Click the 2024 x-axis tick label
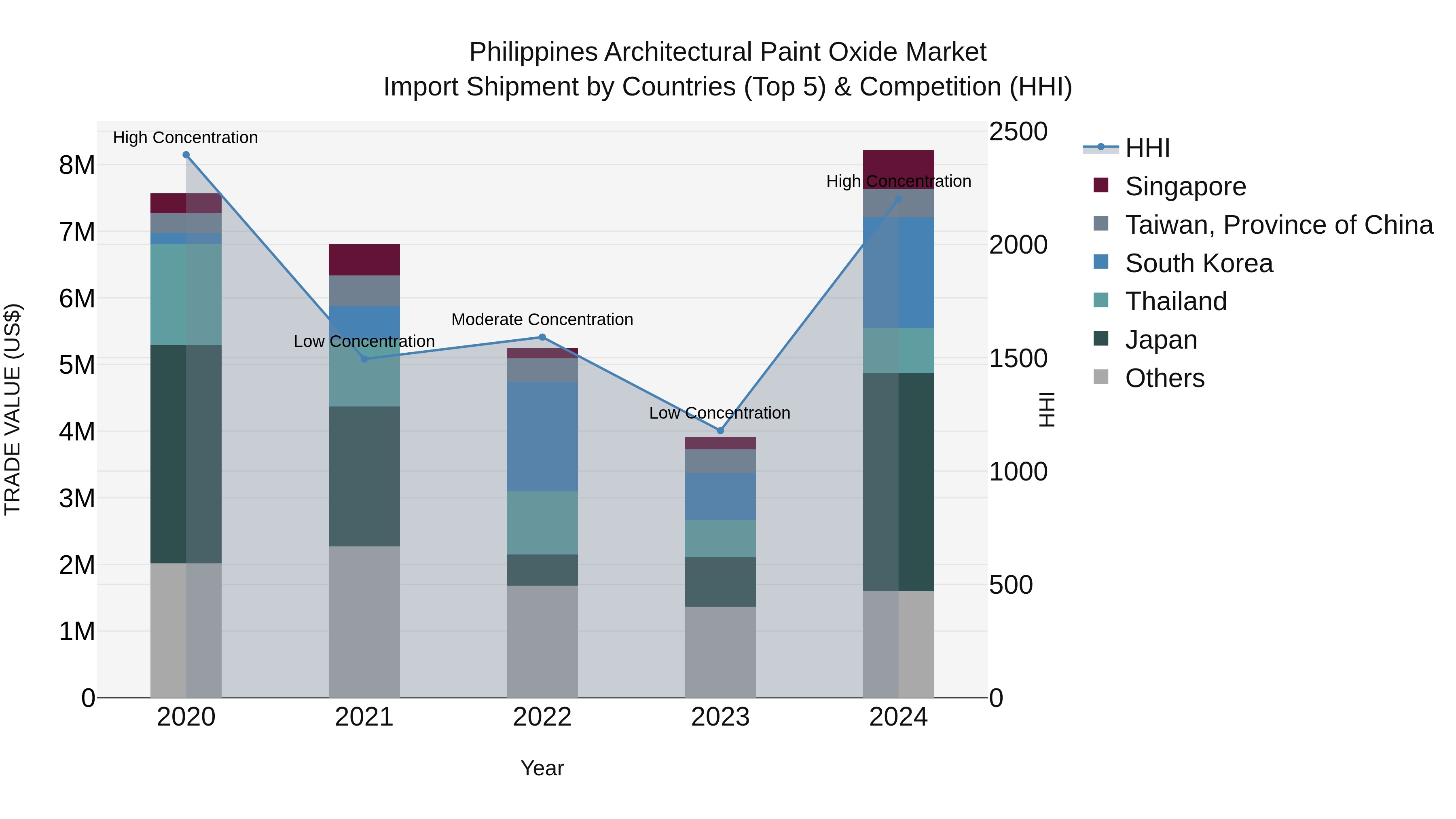1456x819 pixels. [899, 717]
